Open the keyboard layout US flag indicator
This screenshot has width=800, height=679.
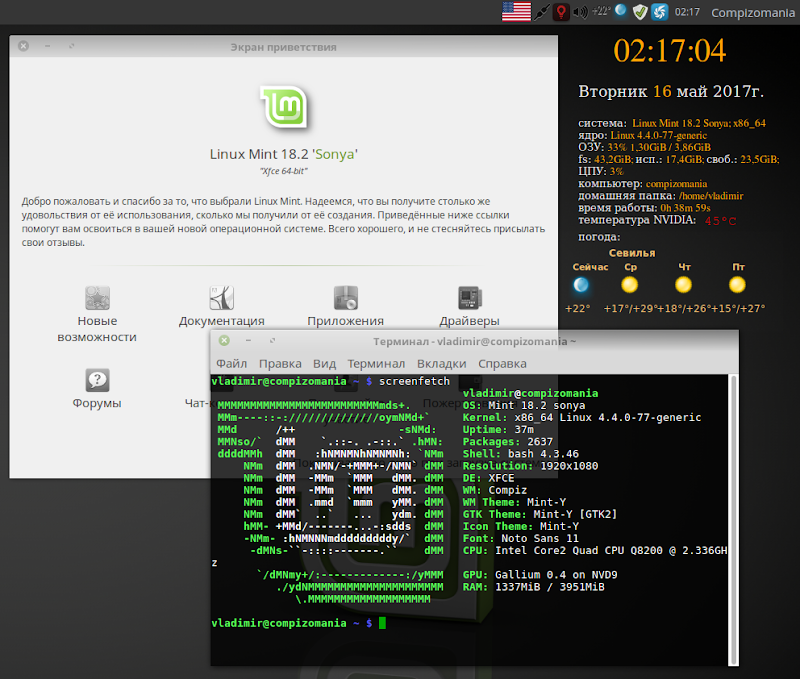(x=516, y=11)
